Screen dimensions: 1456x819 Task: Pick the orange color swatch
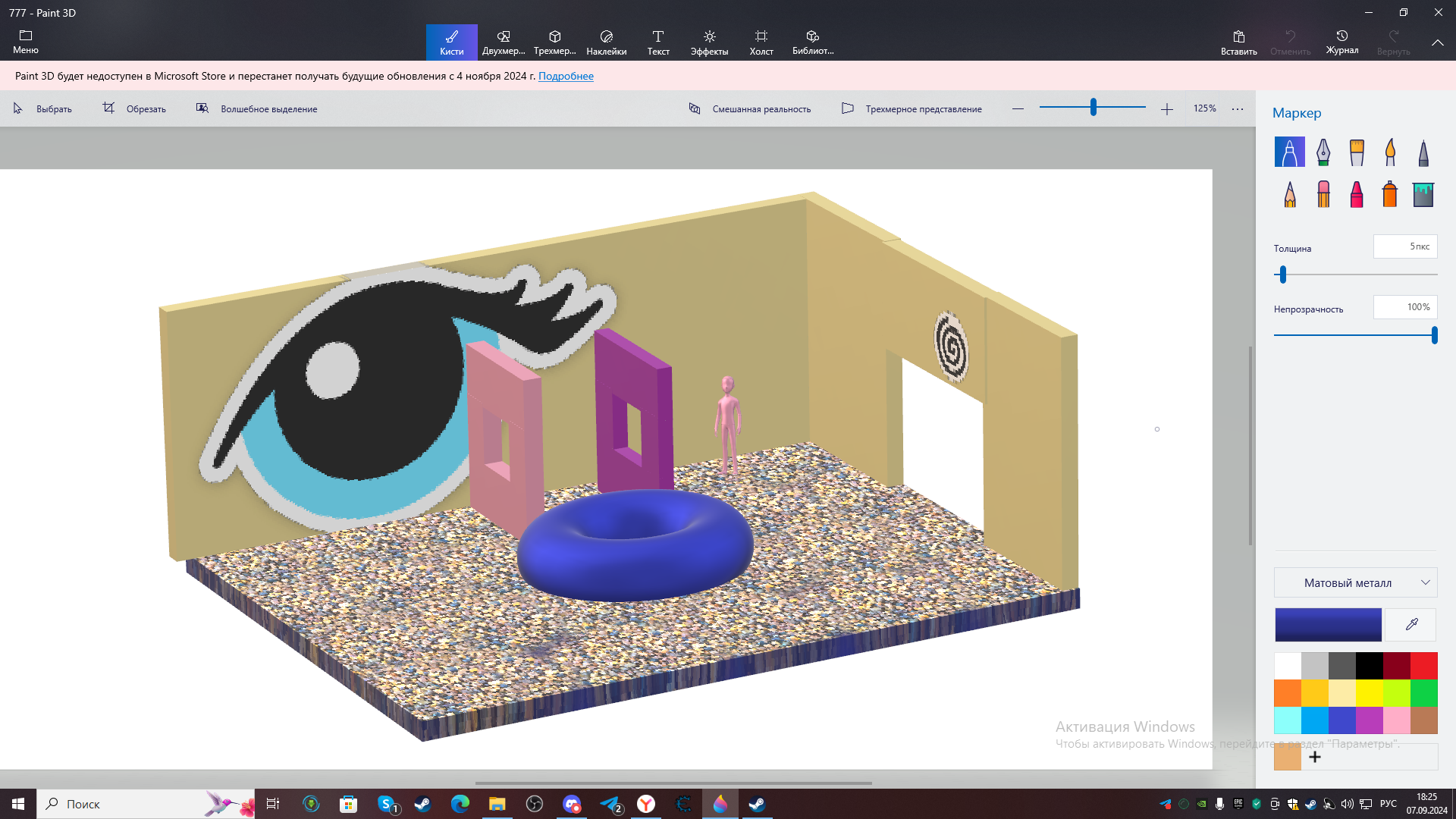click(1288, 693)
